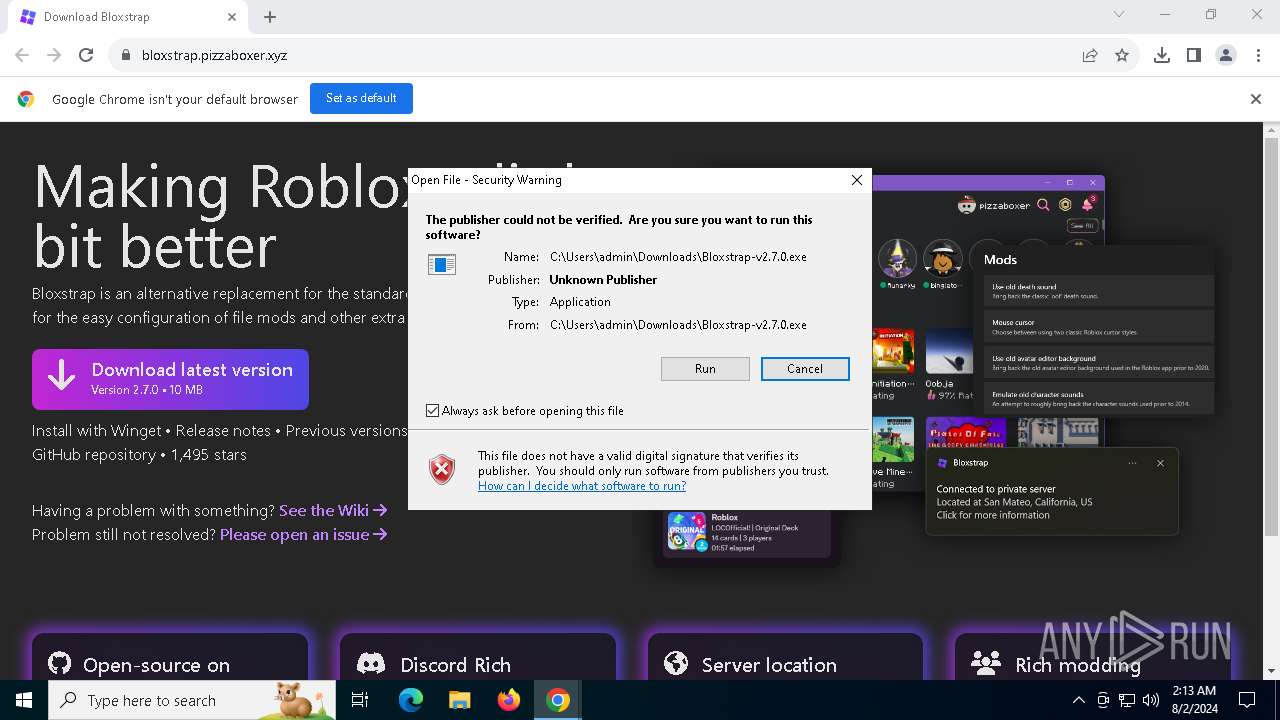Click the browser forward arrow
Viewport: 1280px width, 720px height.
click(54, 55)
